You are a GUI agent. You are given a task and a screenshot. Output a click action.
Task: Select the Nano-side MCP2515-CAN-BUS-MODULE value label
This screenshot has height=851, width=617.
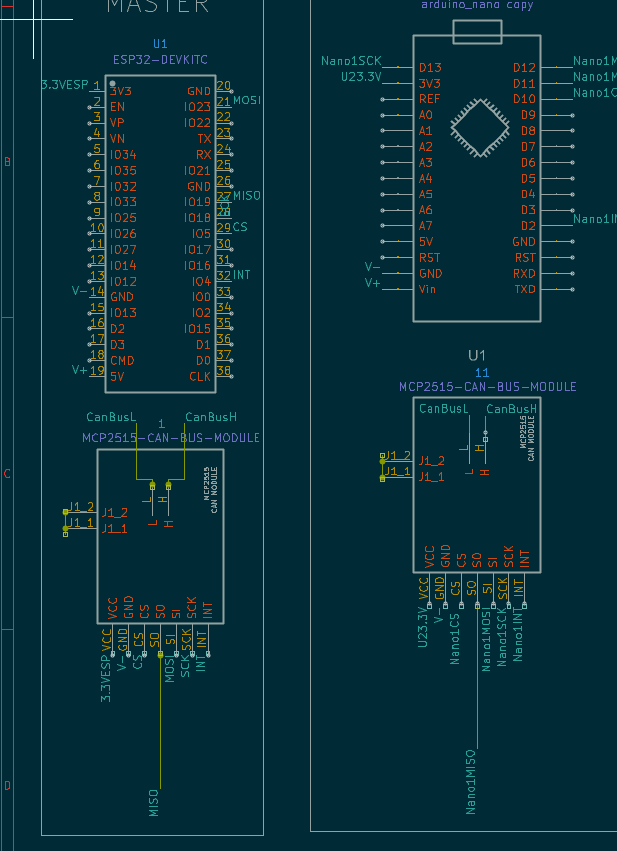(x=487, y=387)
